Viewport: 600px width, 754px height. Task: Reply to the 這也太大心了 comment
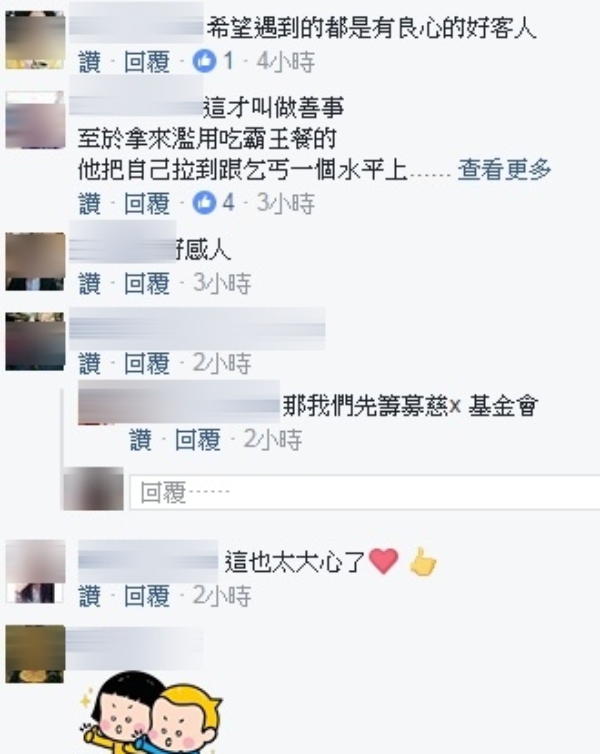point(147,596)
